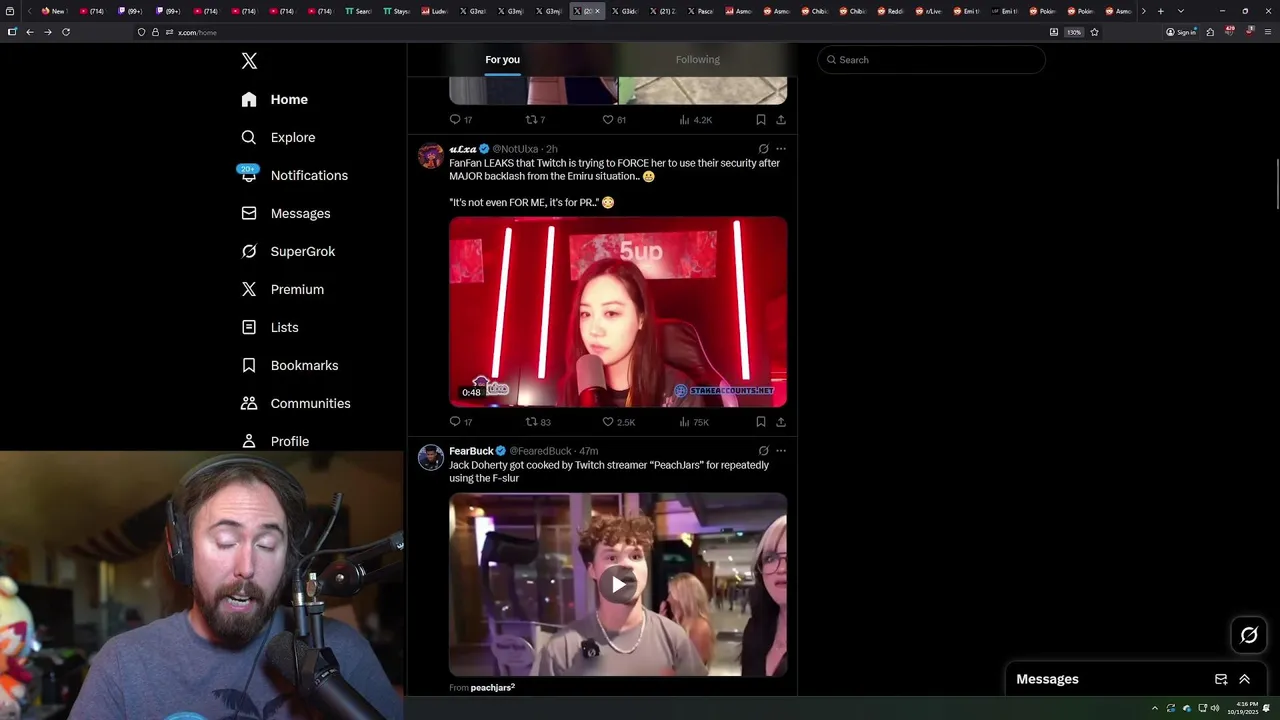Expand the Messages dock

1245,679
